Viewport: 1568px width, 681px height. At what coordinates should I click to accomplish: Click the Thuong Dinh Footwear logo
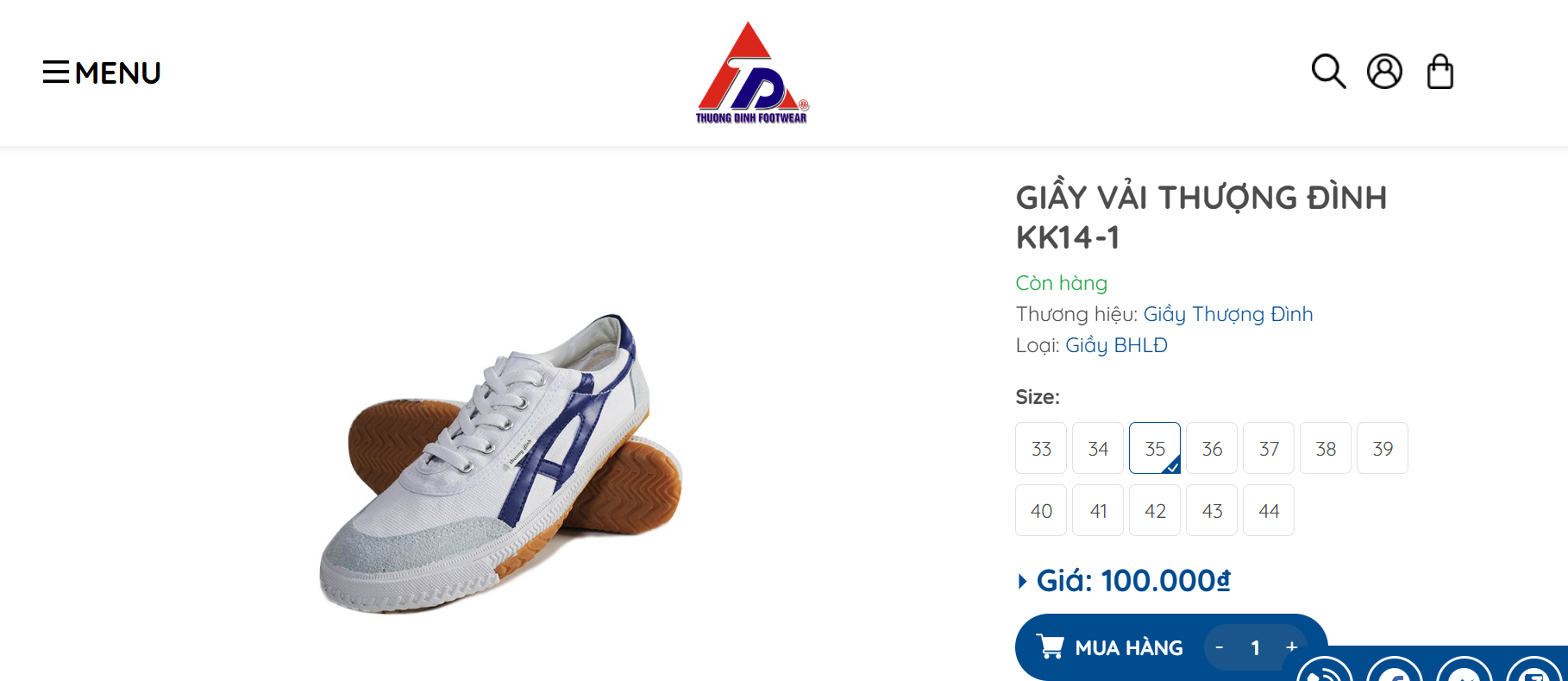[752, 73]
